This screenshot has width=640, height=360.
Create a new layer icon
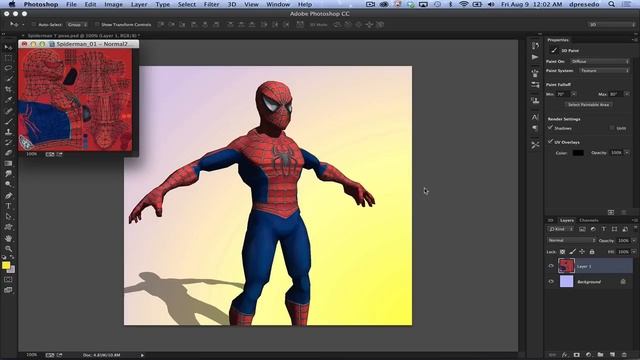click(x=612, y=355)
